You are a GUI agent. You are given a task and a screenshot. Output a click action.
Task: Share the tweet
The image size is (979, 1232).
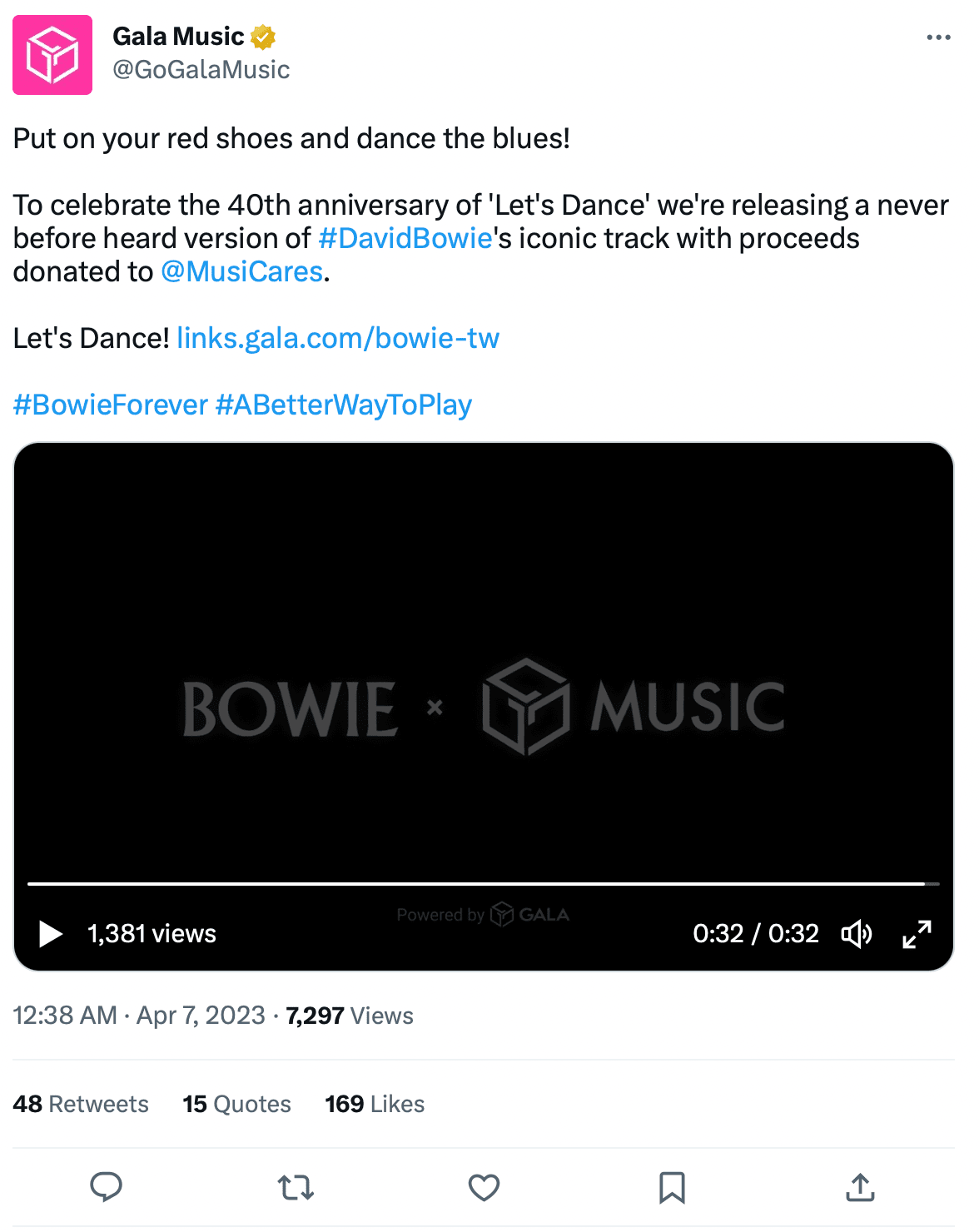(860, 1187)
